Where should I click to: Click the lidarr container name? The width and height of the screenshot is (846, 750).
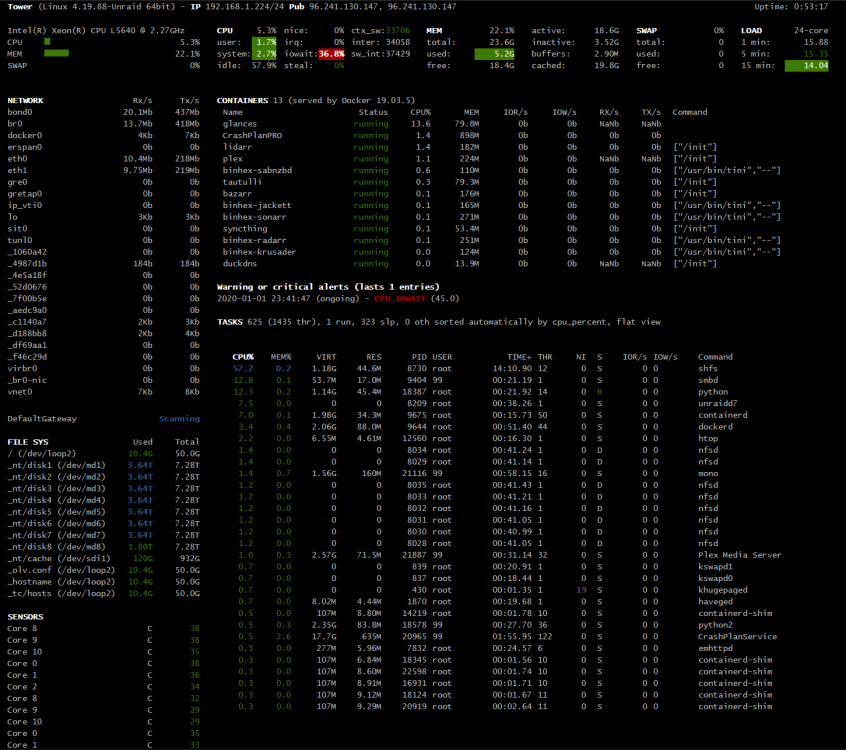pos(237,147)
